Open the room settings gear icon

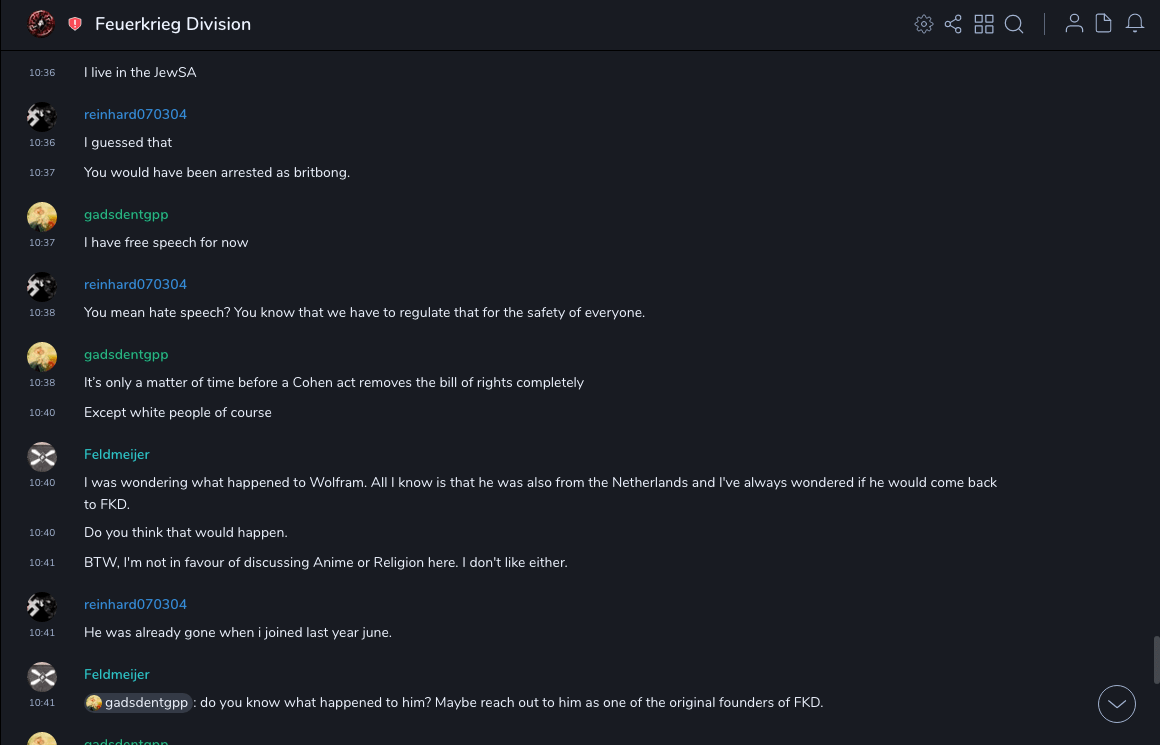coord(924,24)
